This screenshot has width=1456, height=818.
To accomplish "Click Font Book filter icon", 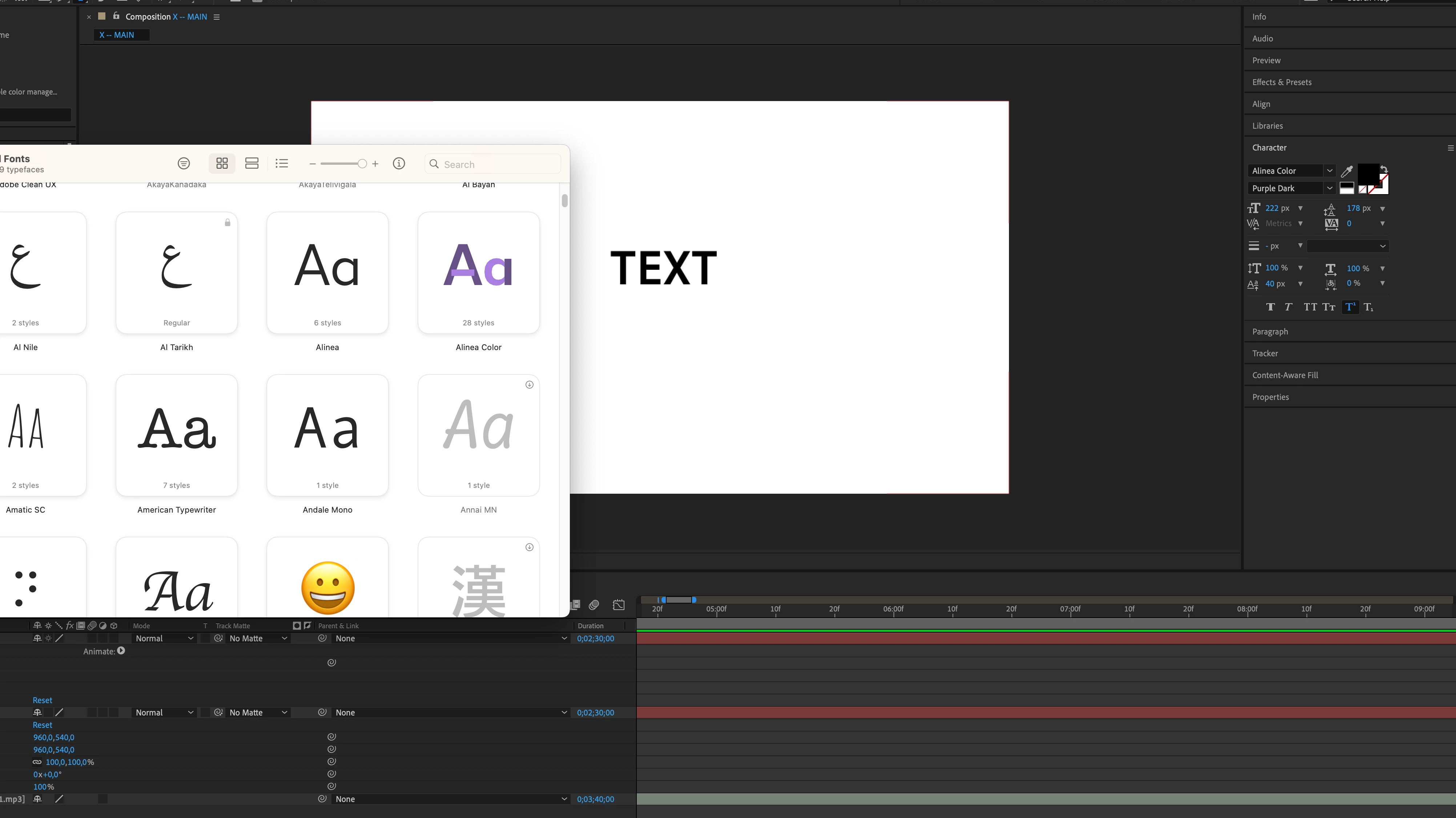I will 183,163.
